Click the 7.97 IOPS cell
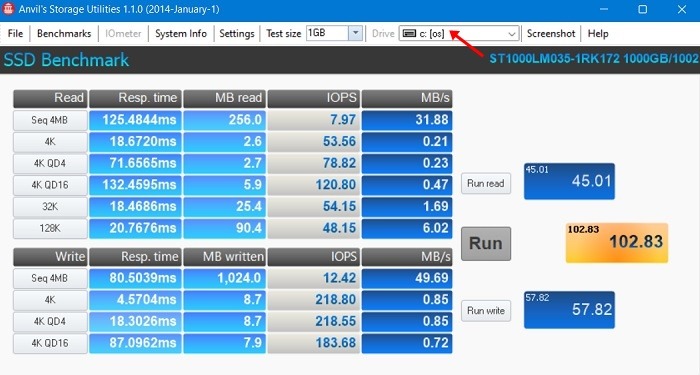700x375 pixels. (313, 120)
